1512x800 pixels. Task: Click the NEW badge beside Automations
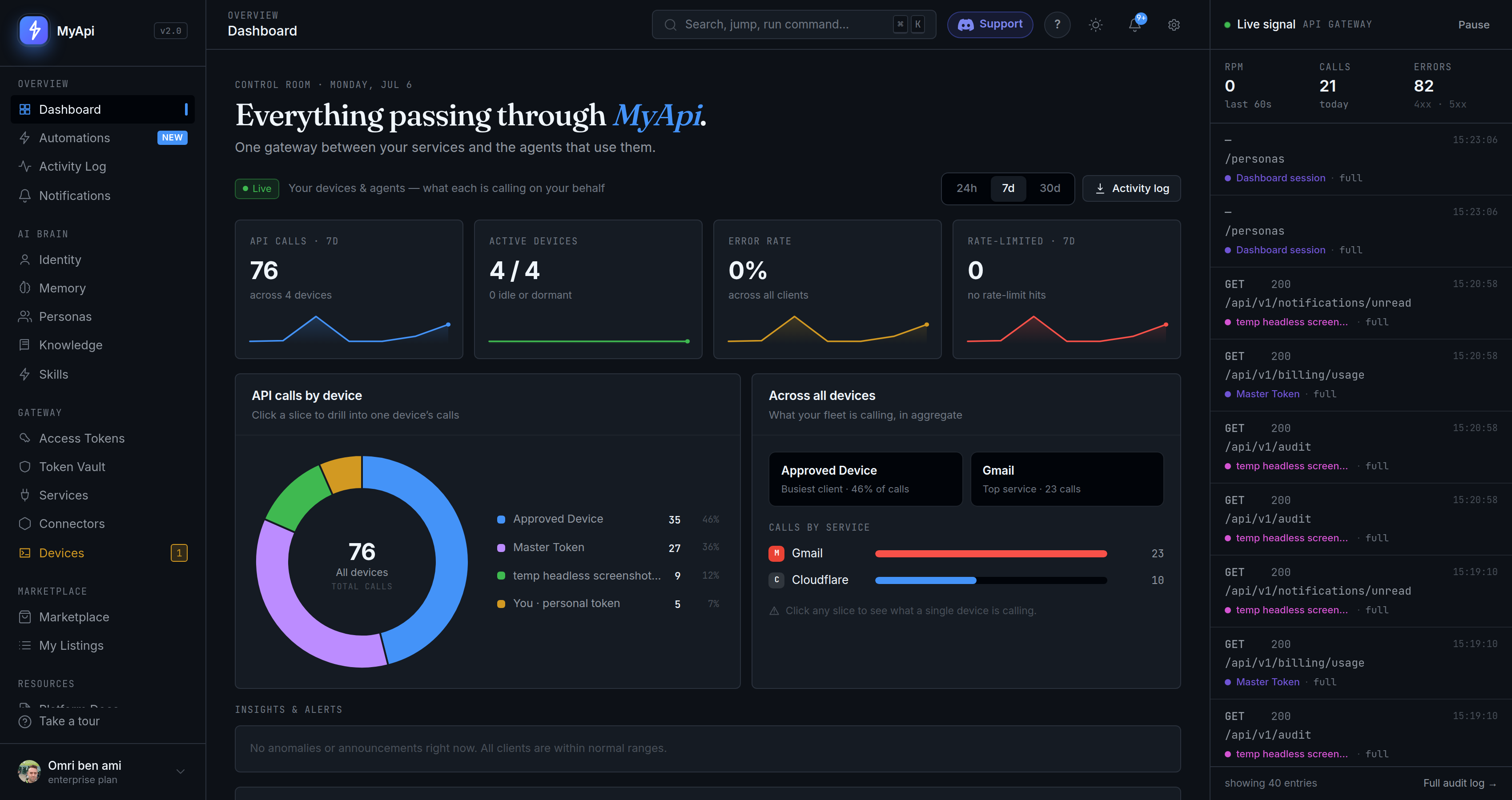coord(173,138)
